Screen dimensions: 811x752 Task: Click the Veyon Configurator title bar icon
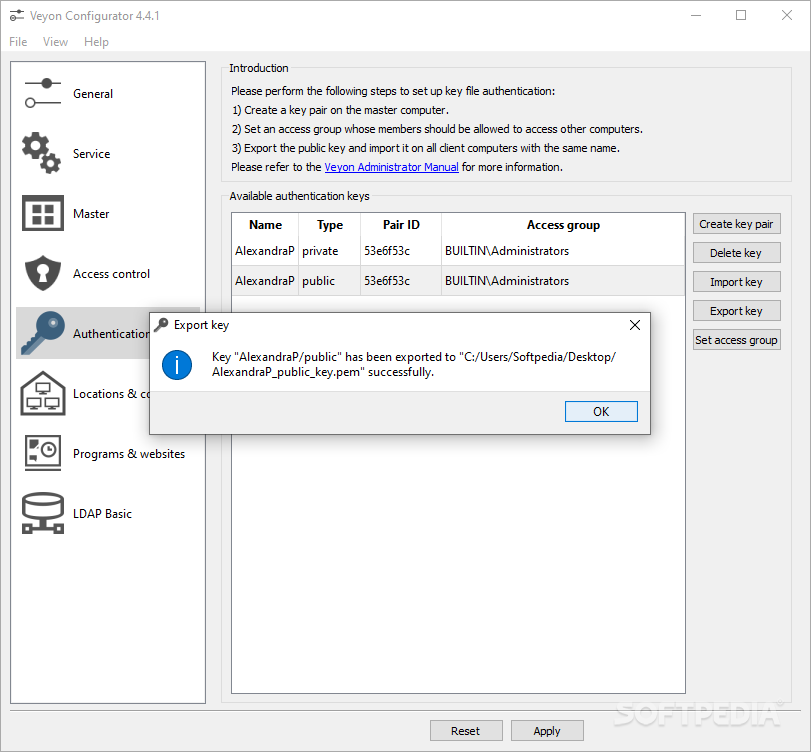point(17,16)
